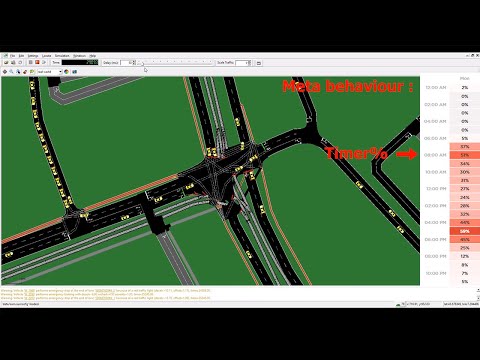Click the Open Simulation toolbar icon
The image size is (480, 360).
pyautogui.click(x=6, y=62)
